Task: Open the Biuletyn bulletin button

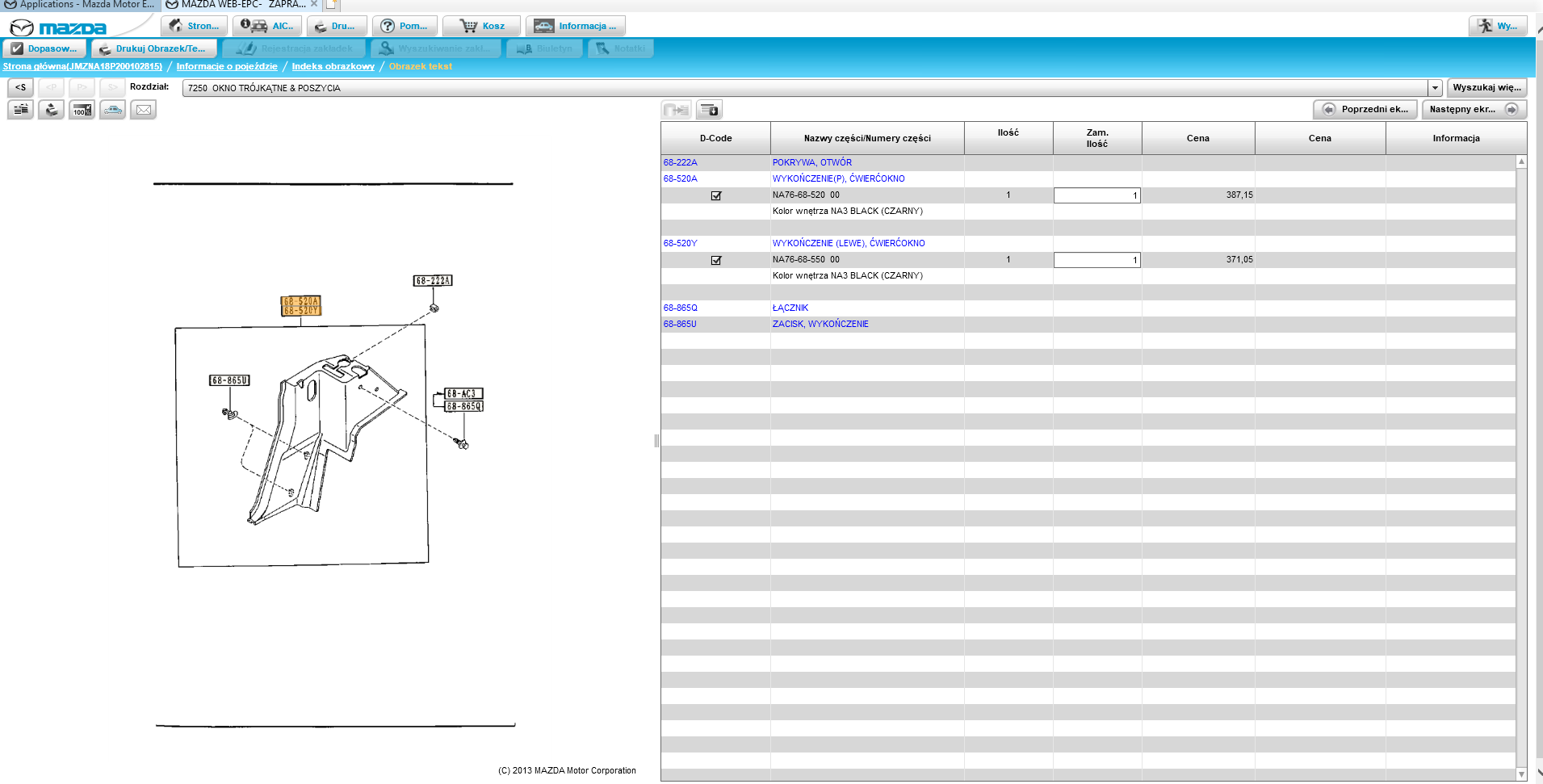Action: 544,48
